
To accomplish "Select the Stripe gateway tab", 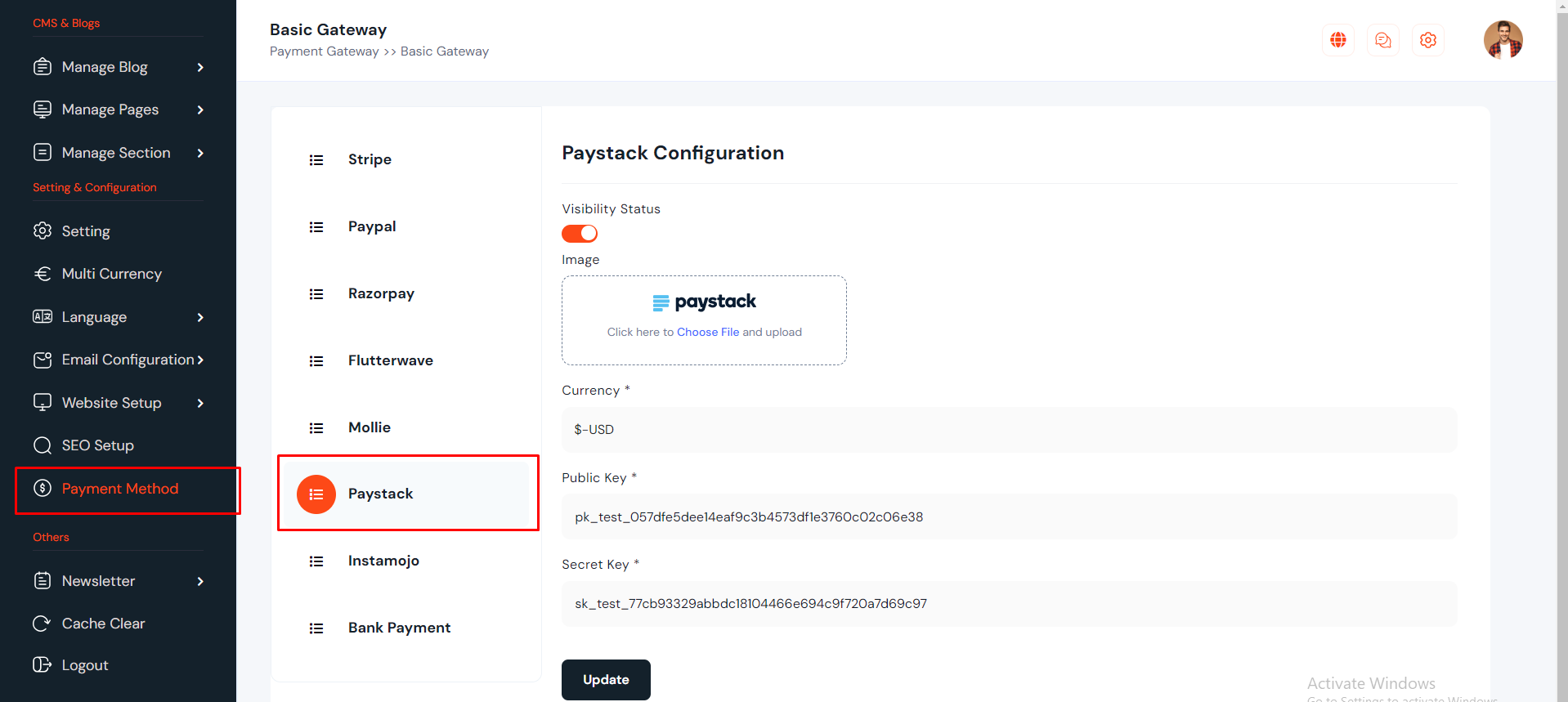I will tap(370, 160).
